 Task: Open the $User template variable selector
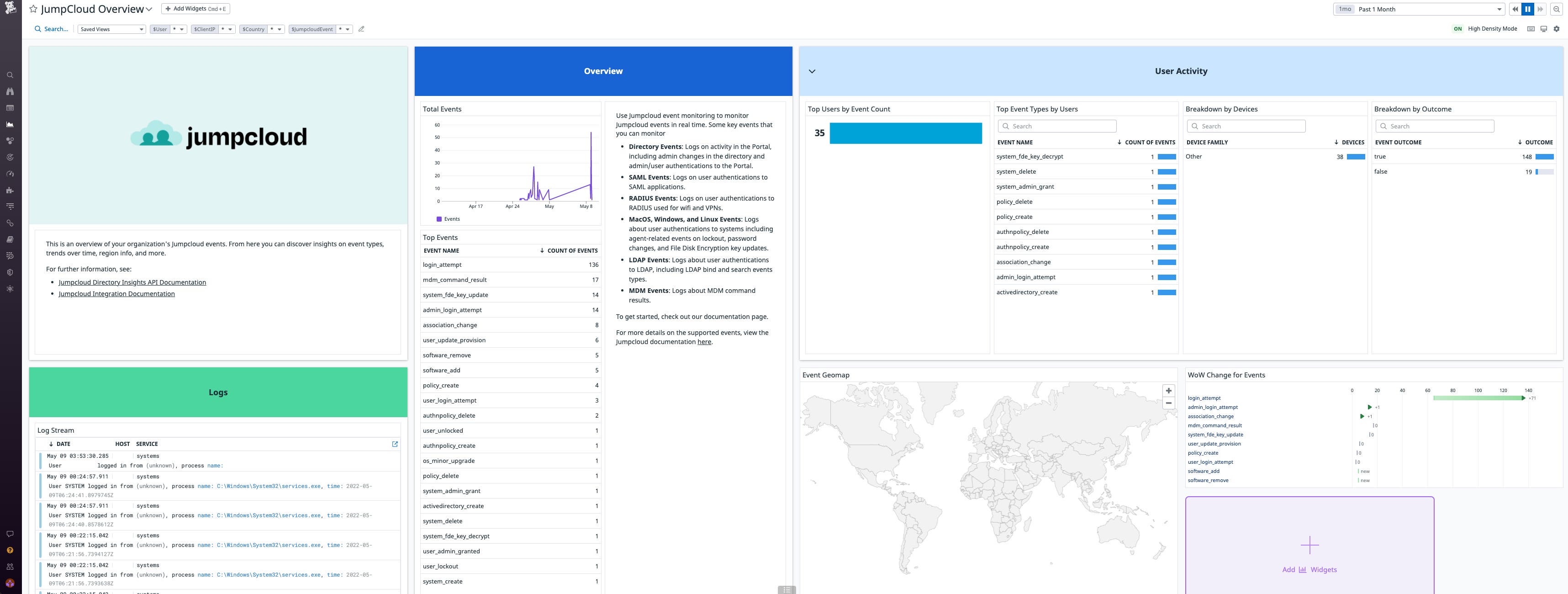(160, 29)
